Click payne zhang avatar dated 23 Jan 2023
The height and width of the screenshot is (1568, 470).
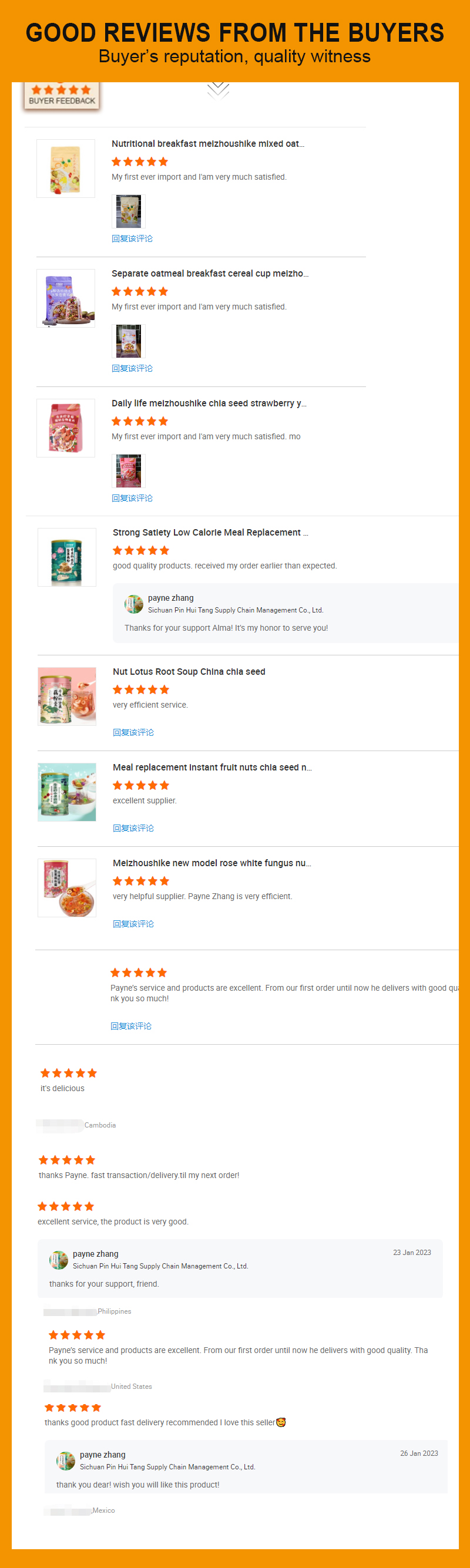coord(58,1259)
